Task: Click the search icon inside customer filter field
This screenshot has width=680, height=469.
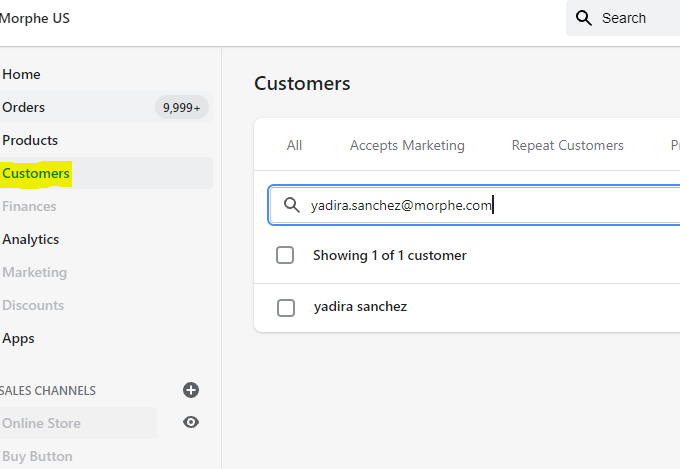Action: [x=292, y=205]
